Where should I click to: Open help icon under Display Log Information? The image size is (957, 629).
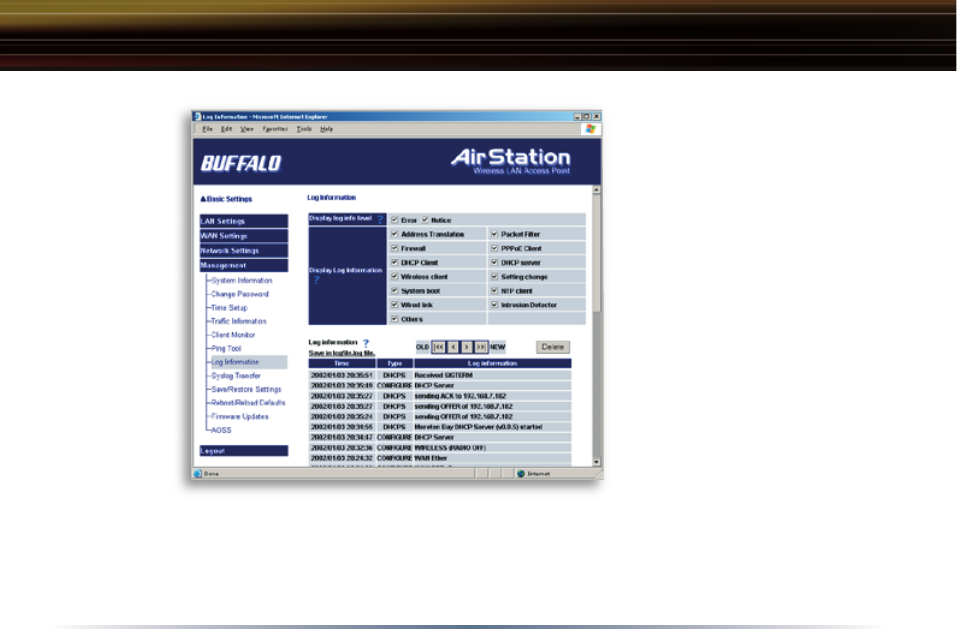[x=317, y=280]
